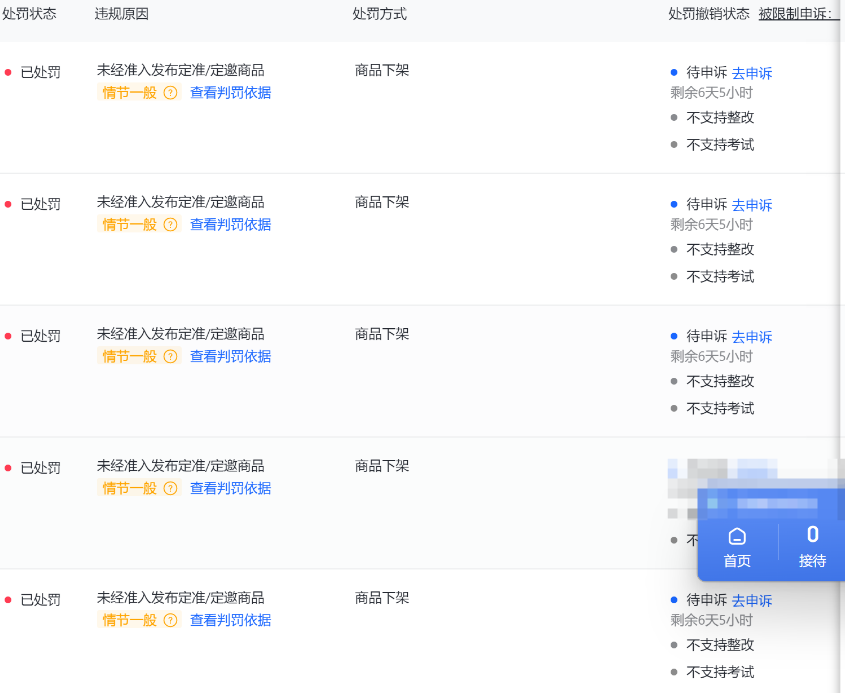The width and height of the screenshot is (845, 693).
Task: Open 首页 home icon in floating widget
Action: (x=737, y=547)
